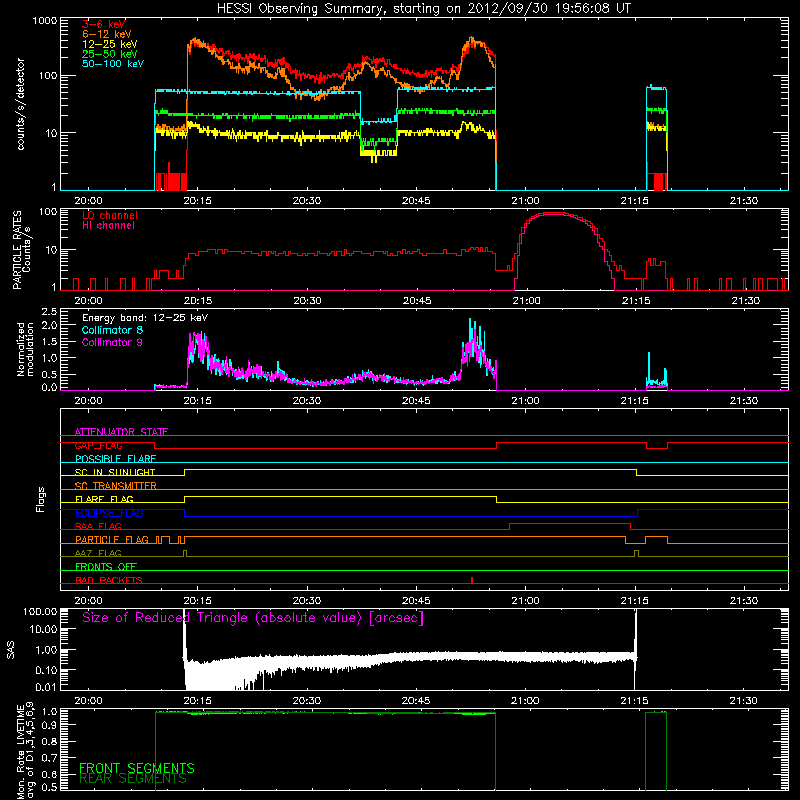Click the 20:00 tick under modulation plot
Image resolution: width=800 pixels, height=800 pixels.
[88, 401]
